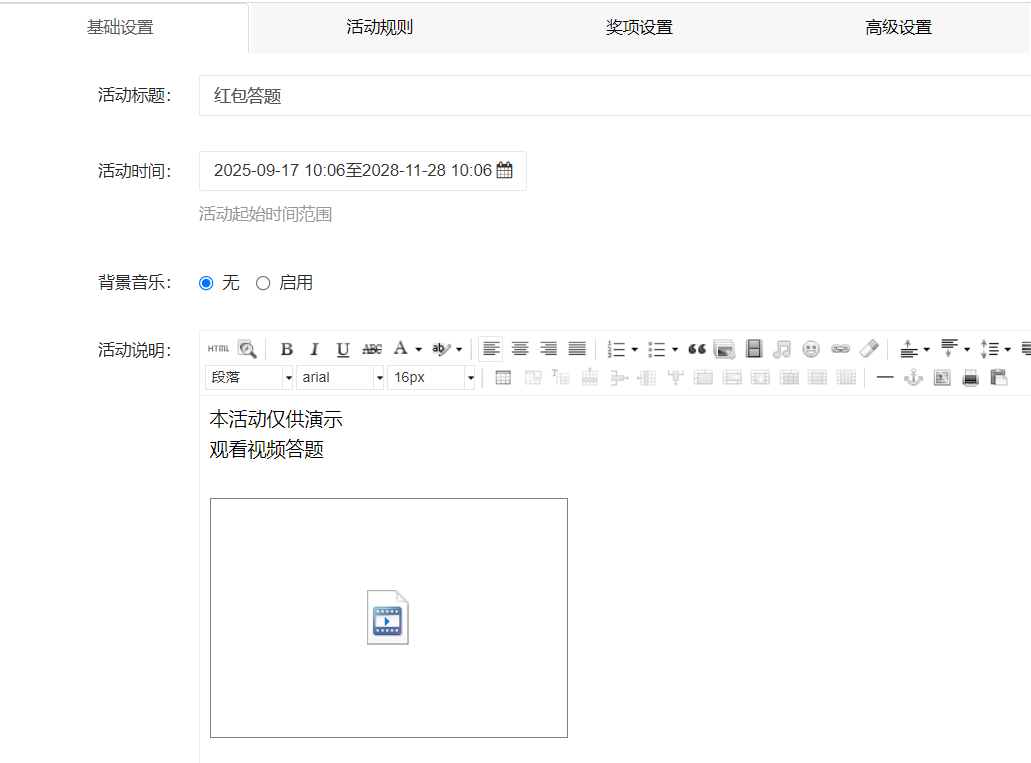
Task: Expand bulleted list style arrow
Action: [675, 350]
